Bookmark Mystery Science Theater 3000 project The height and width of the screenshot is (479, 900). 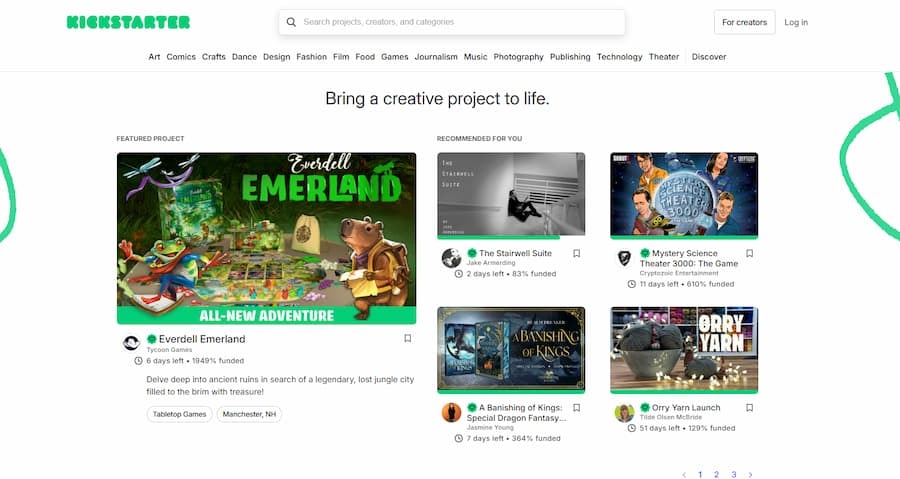point(750,254)
